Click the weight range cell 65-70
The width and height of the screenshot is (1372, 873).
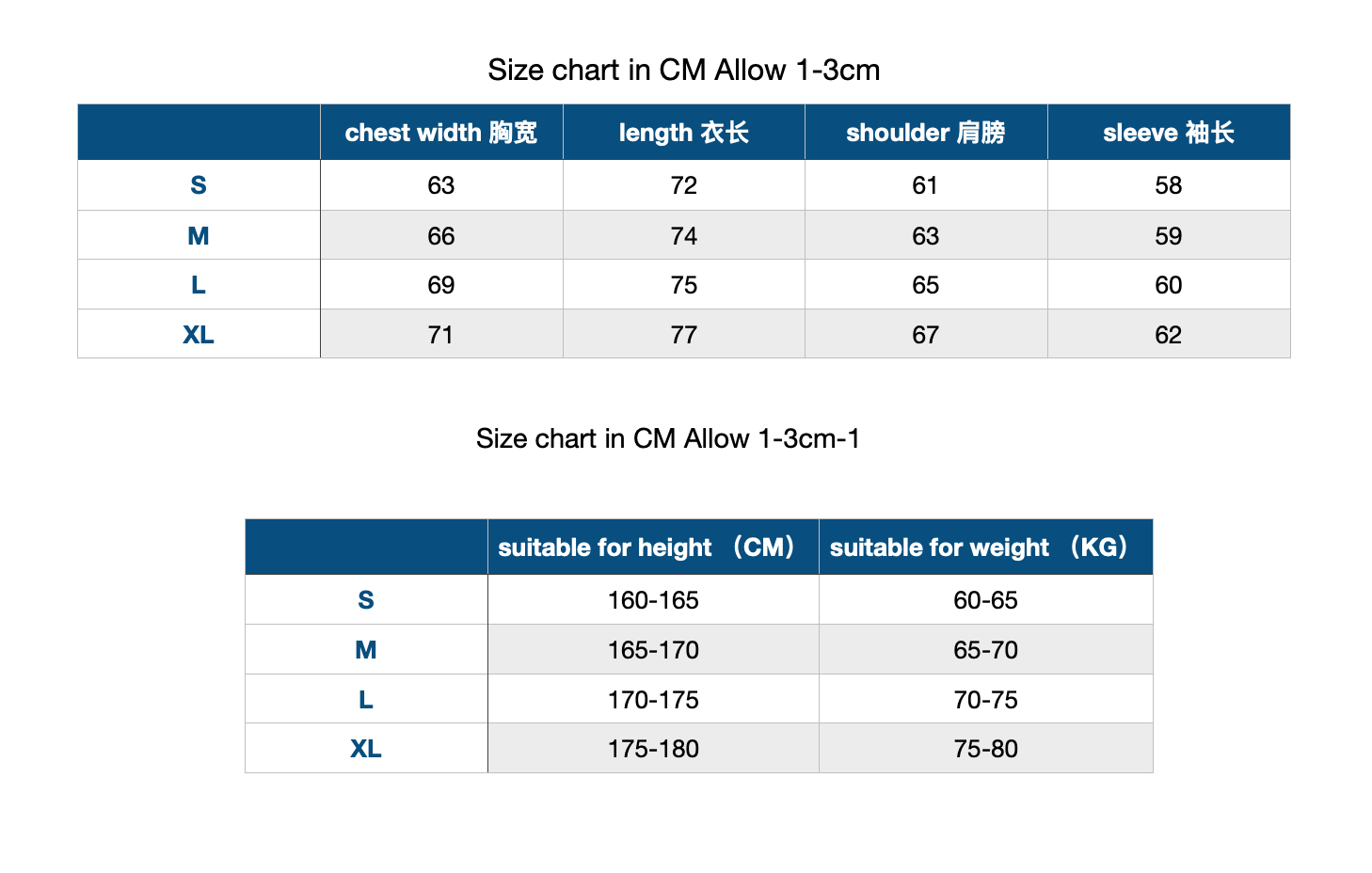(x=985, y=650)
